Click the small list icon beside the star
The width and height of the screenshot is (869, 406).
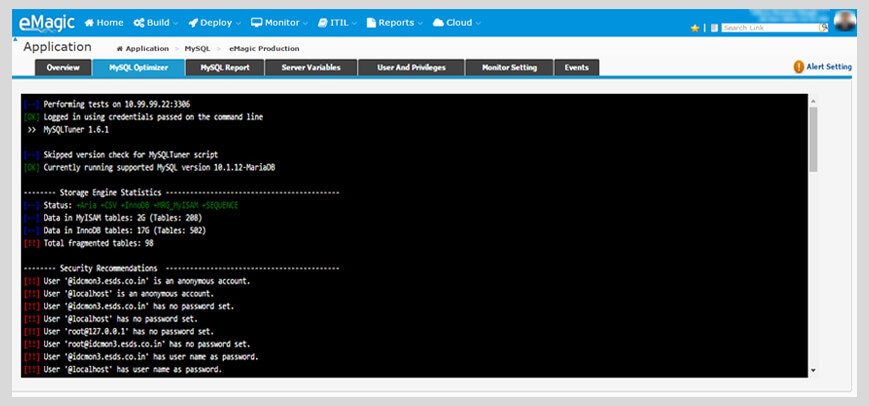714,28
